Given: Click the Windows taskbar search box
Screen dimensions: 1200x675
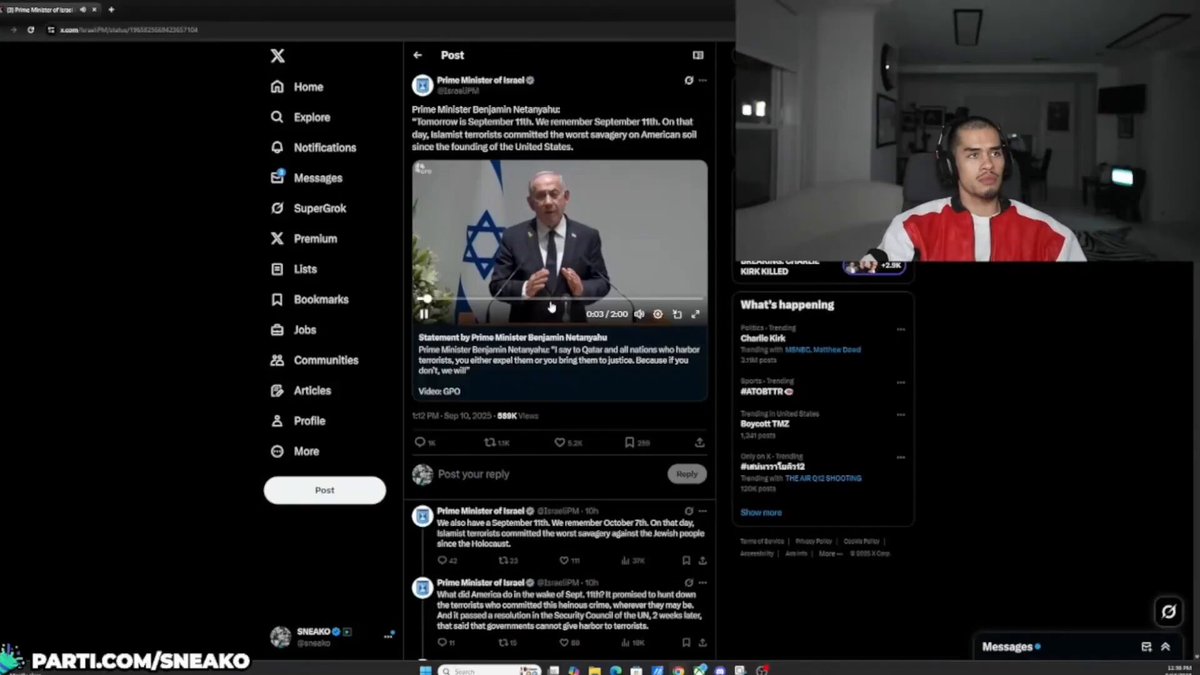Looking at the screenshot, I should click(489, 670).
